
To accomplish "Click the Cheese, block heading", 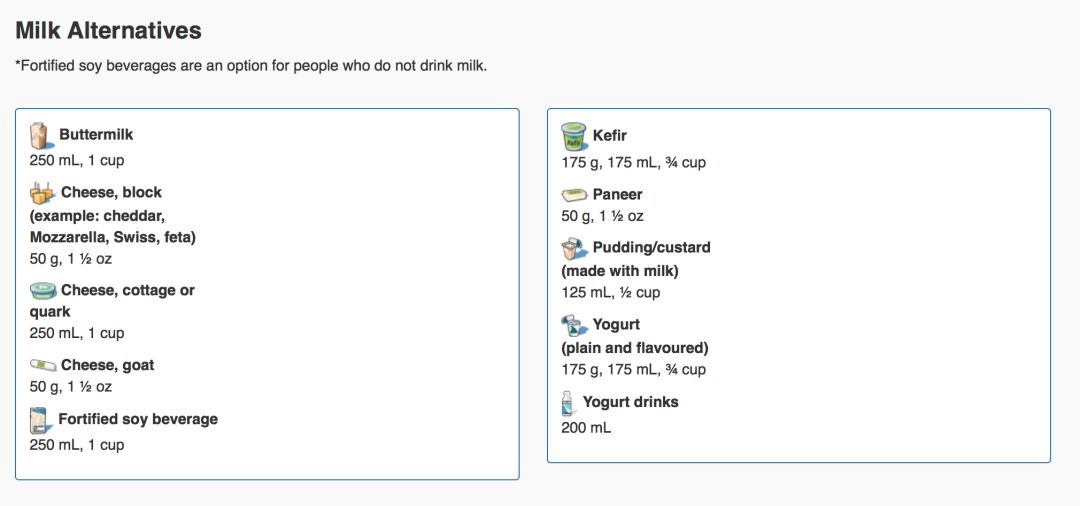I will tap(112, 192).
